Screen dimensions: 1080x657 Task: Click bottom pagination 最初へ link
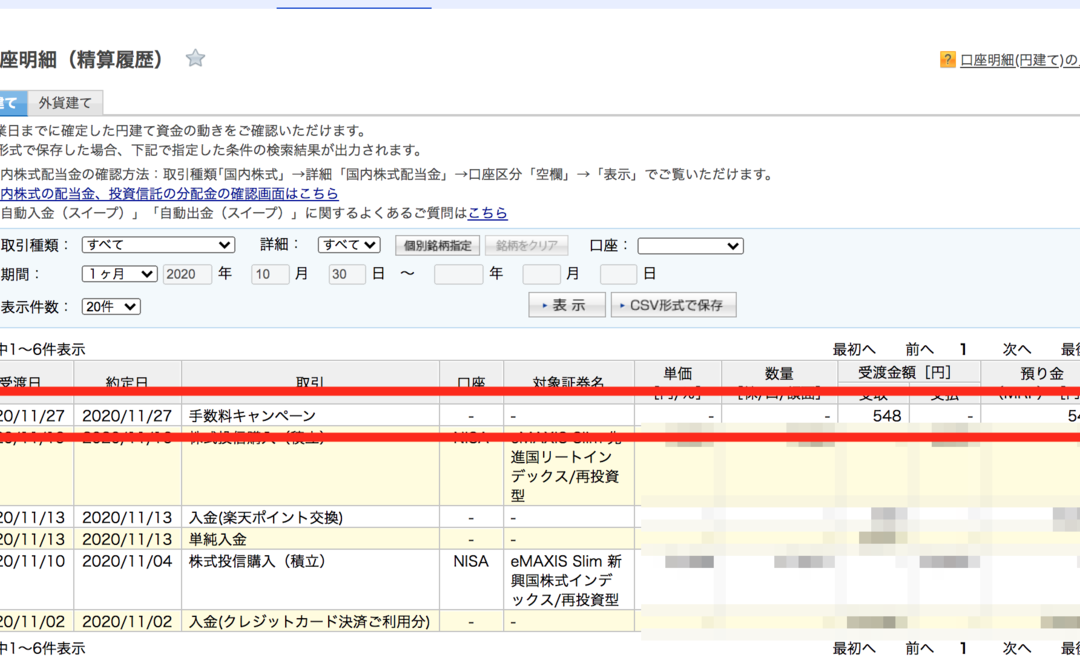click(x=854, y=648)
